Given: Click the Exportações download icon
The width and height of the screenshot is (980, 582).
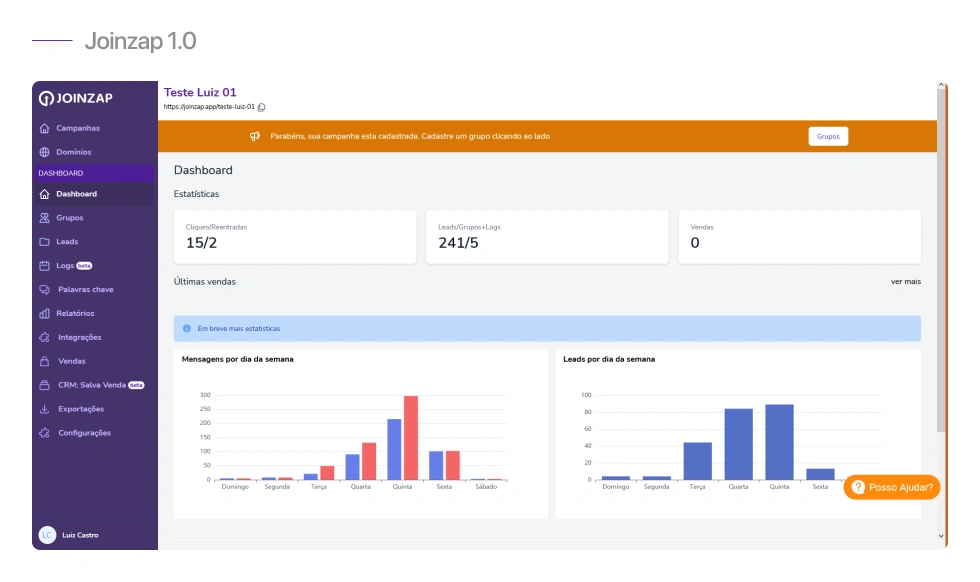Looking at the screenshot, I should (x=44, y=409).
